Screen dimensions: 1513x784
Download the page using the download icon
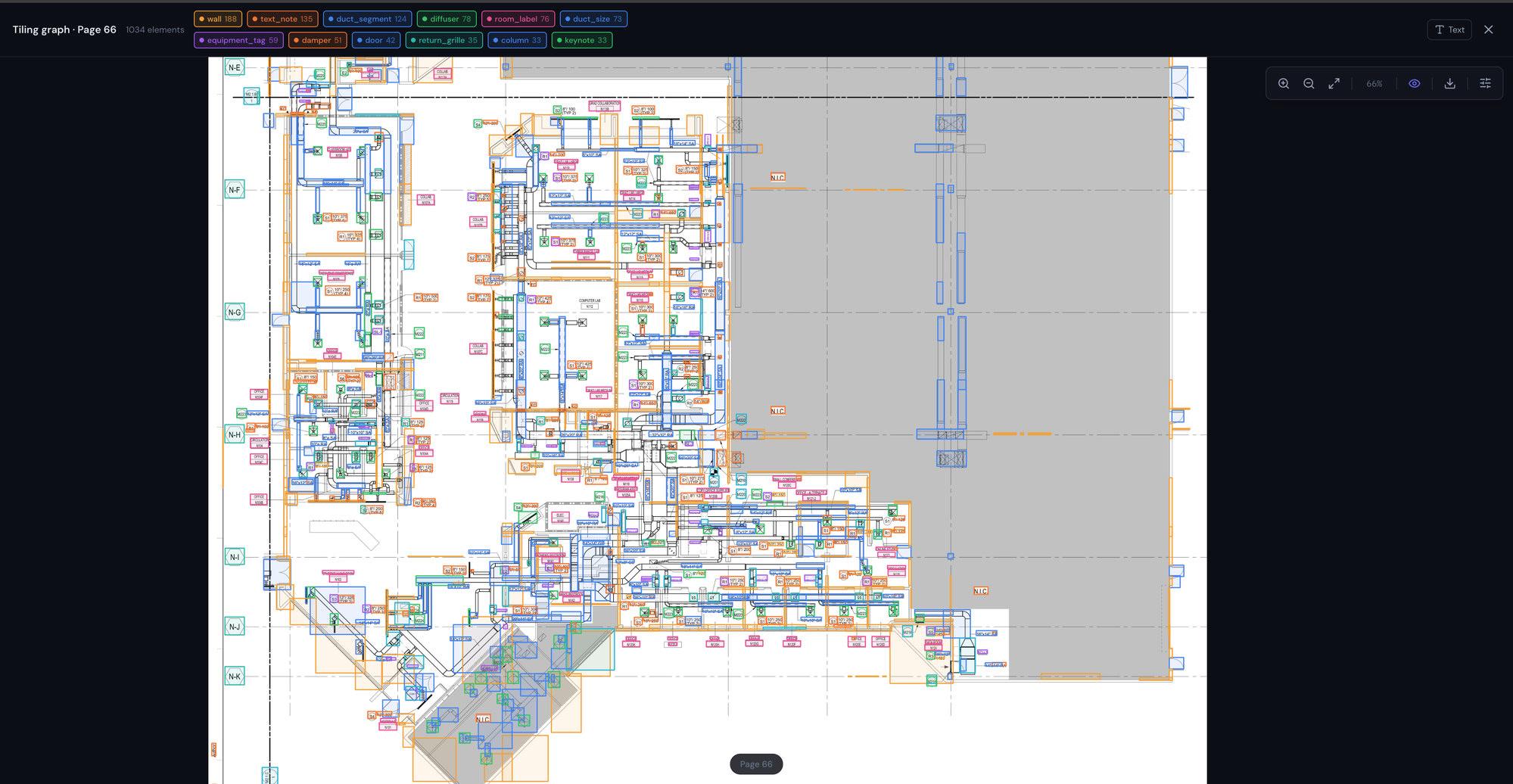pyautogui.click(x=1450, y=84)
